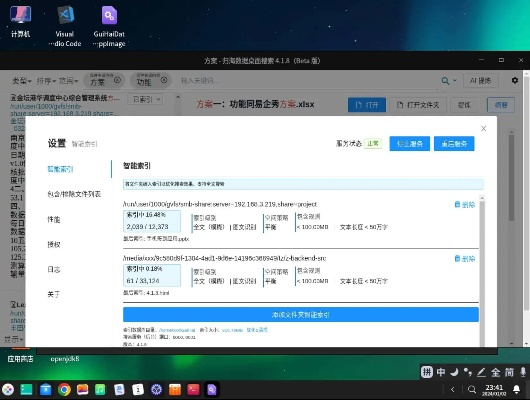Open the orange archive manager taskbar icon
The height and width of the screenshot is (400, 530).
tap(175, 390)
